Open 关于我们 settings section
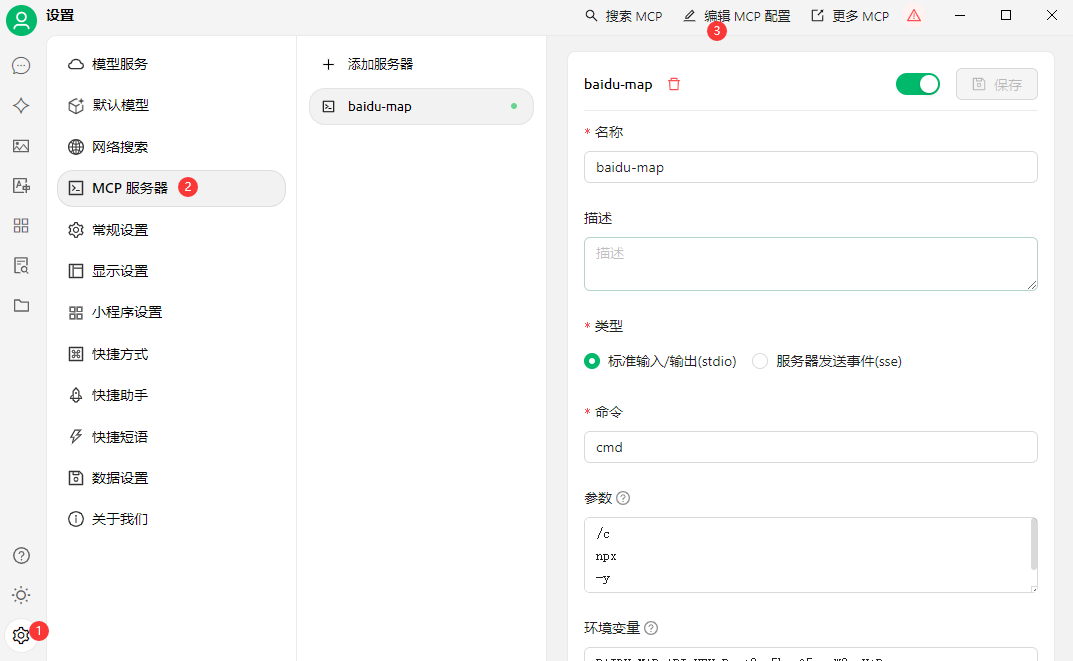Screen dimensions: 1073x661 click(x=171, y=519)
